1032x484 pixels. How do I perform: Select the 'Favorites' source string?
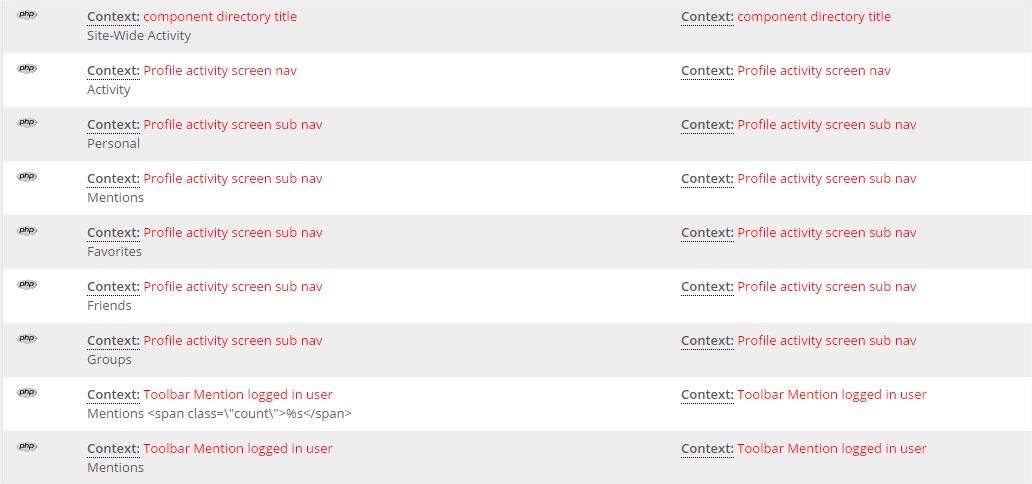(114, 252)
